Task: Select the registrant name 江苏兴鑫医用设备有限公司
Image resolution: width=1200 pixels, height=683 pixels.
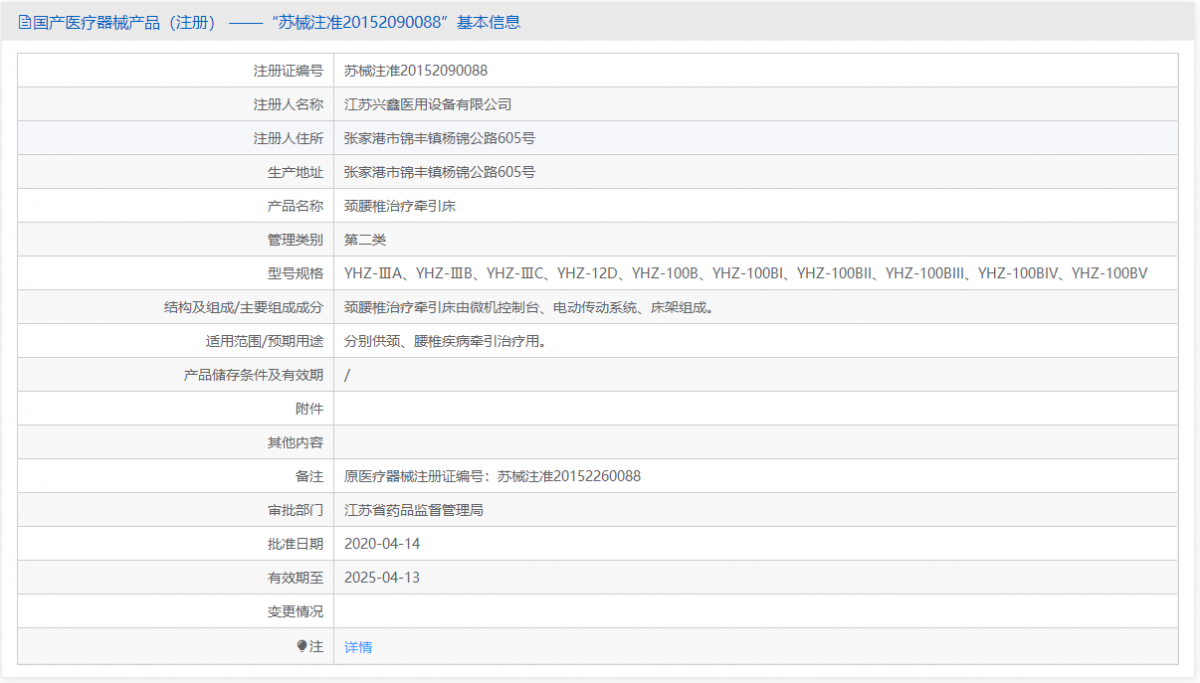Action: click(x=428, y=105)
